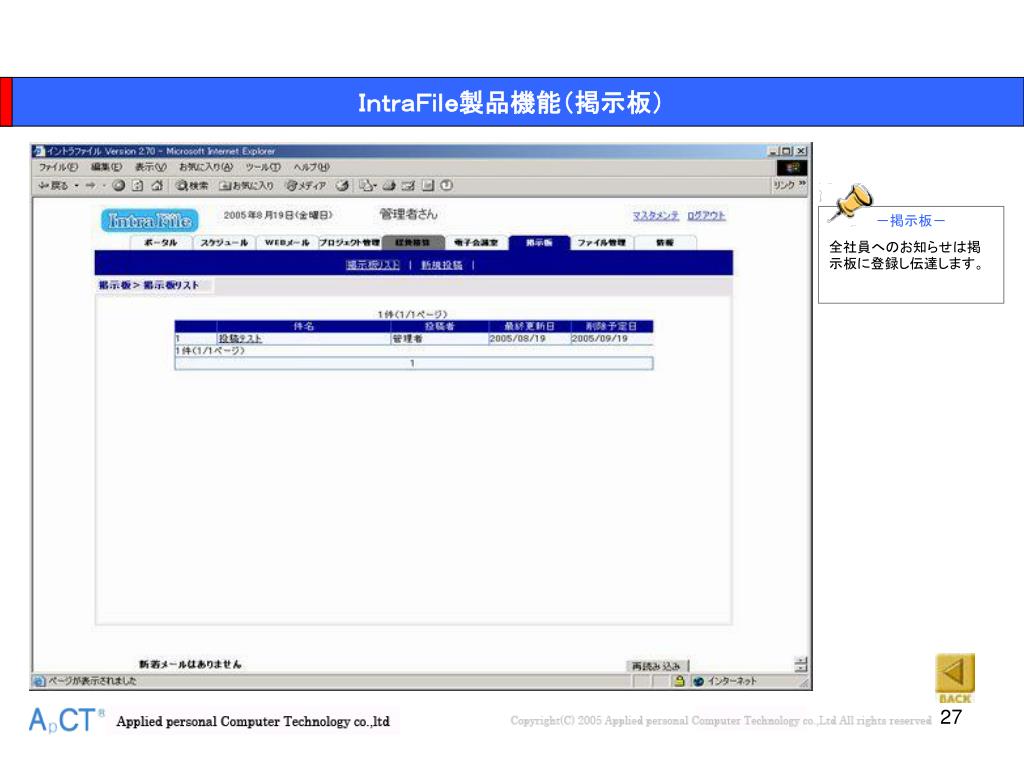Maximize the Internet Explorer window
The image size is (1024, 768).
coord(786,151)
